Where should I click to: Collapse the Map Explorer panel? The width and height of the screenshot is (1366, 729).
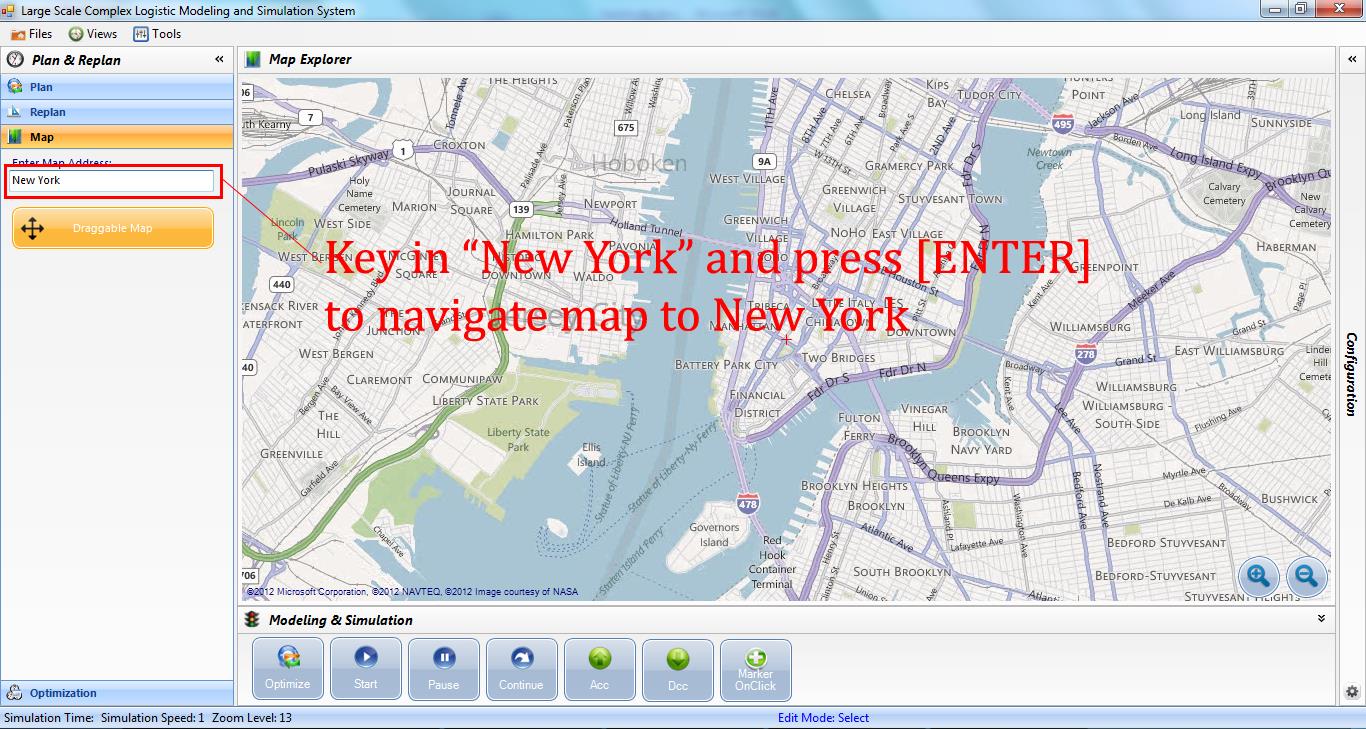(1352, 59)
